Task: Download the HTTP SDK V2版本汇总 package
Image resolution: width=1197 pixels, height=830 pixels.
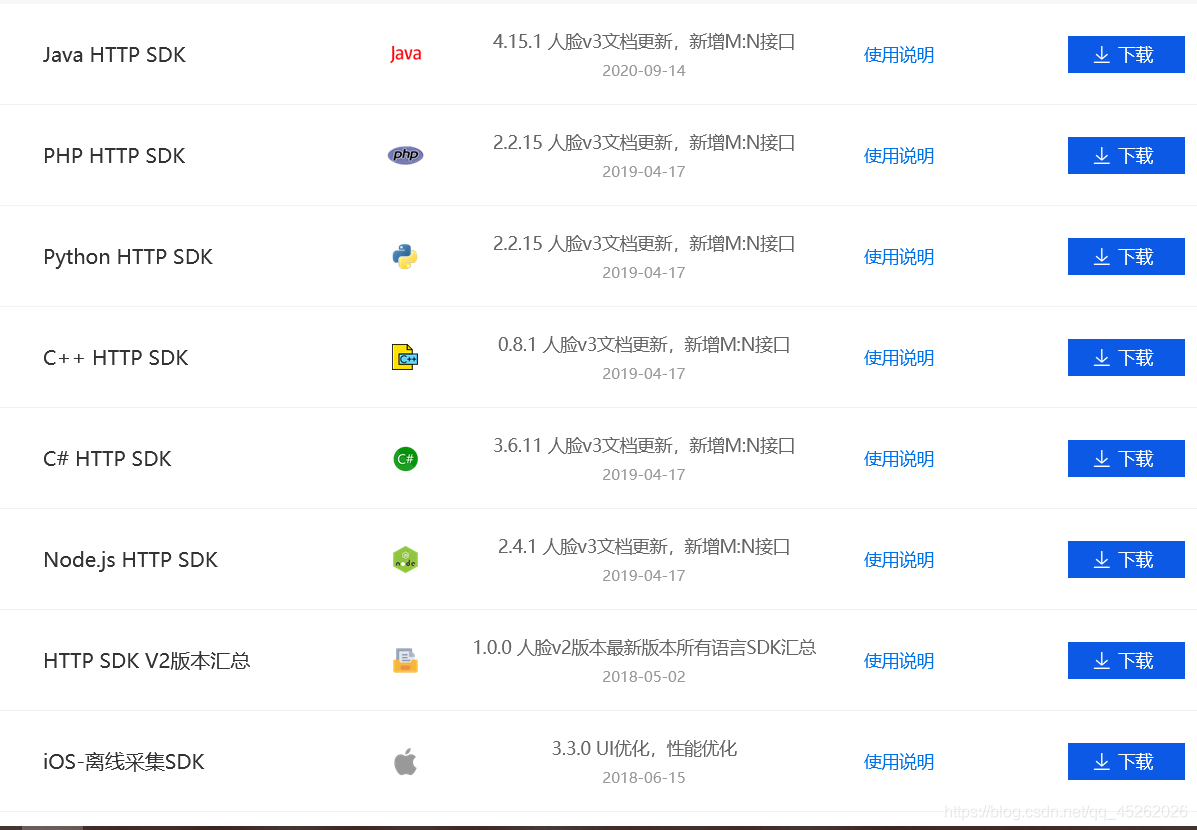Action: pyautogui.click(x=1126, y=660)
